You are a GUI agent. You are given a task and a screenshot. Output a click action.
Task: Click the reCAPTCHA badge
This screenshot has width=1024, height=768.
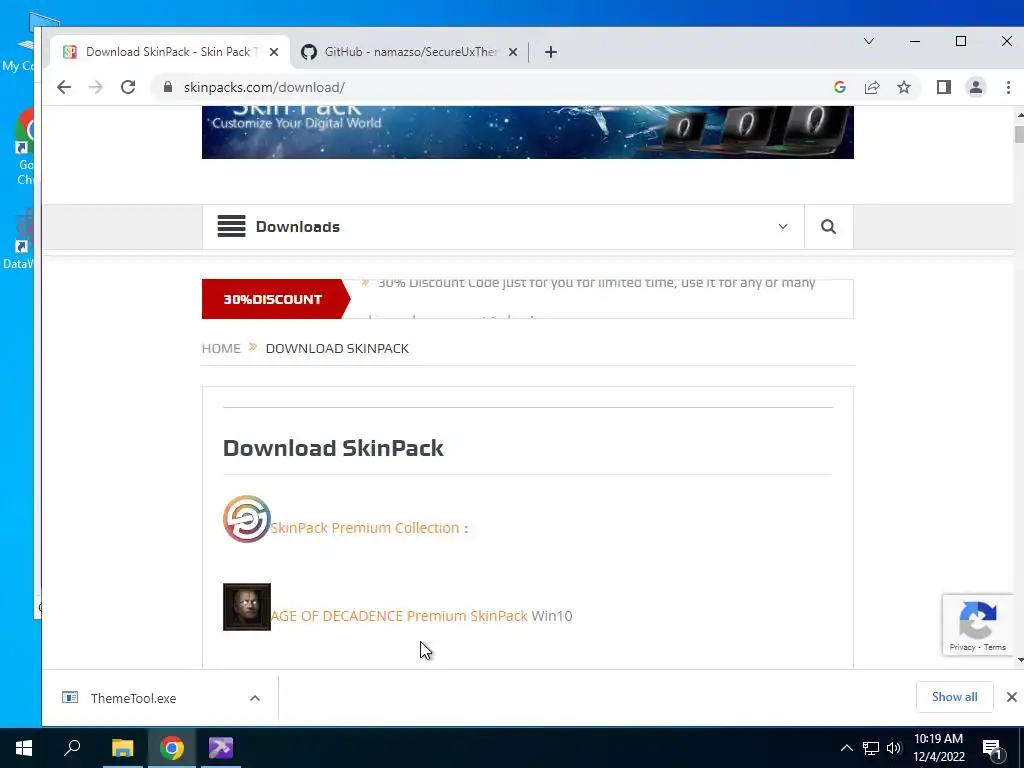click(x=978, y=624)
